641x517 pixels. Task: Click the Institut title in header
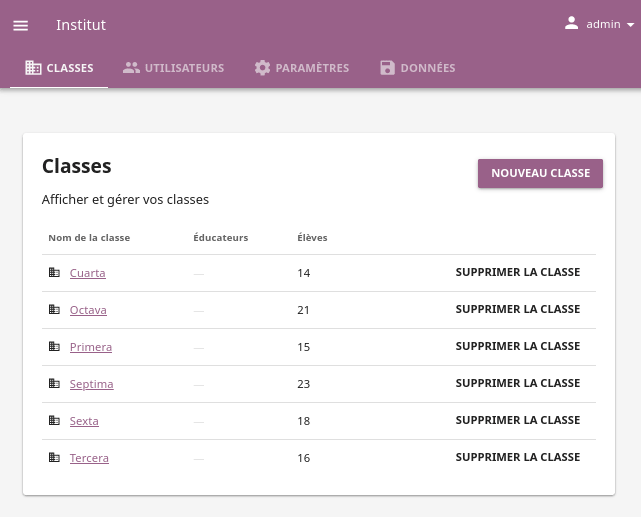(81, 25)
